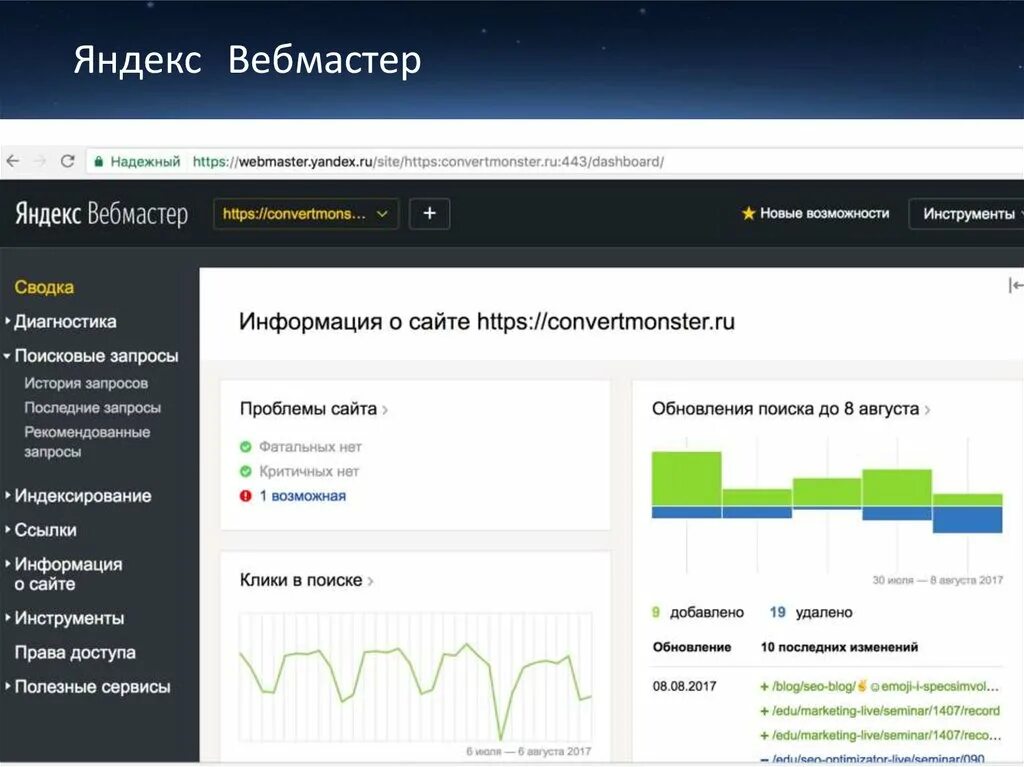The height and width of the screenshot is (767, 1024).
Task: Click the 6 июля — 6 августа 2017 label
Action: (x=528, y=751)
